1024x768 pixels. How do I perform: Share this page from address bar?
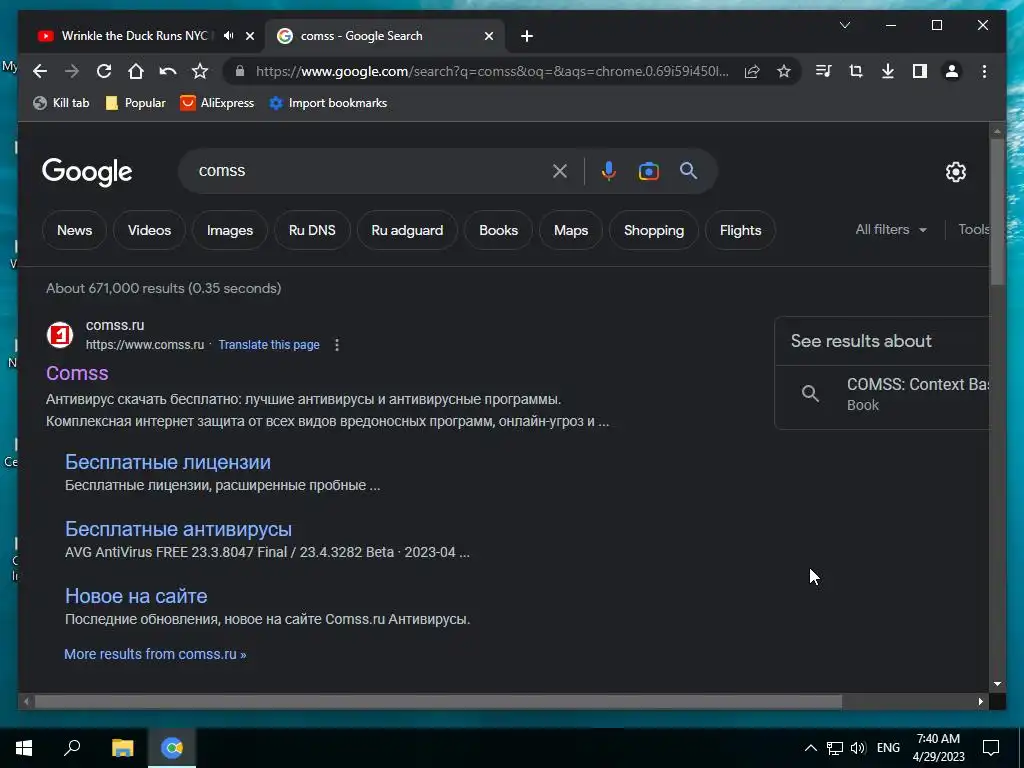coord(752,71)
